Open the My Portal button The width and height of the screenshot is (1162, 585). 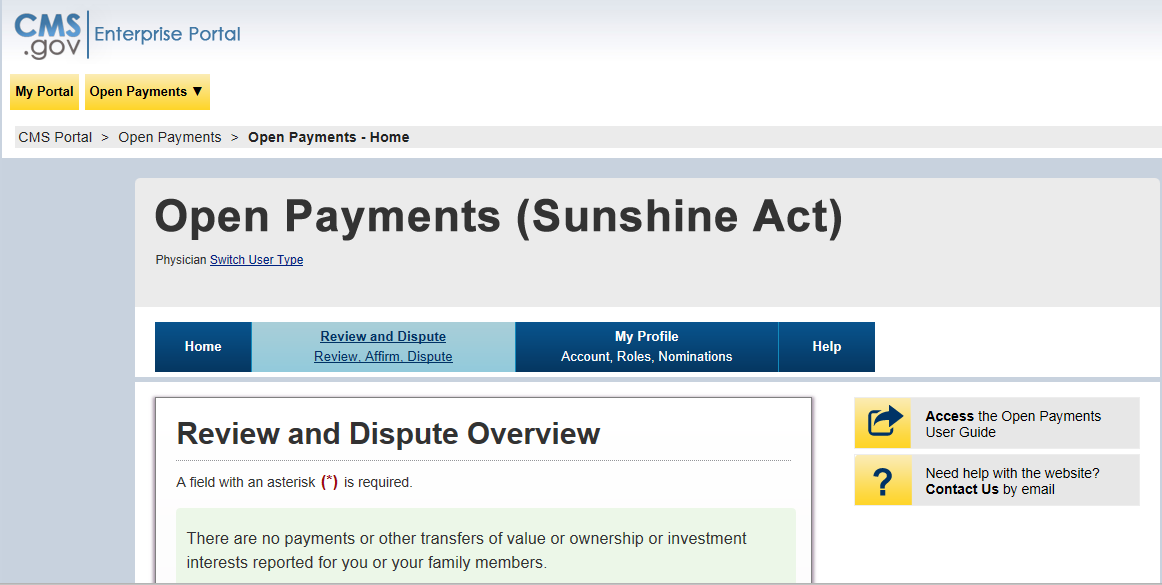tap(44, 92)
